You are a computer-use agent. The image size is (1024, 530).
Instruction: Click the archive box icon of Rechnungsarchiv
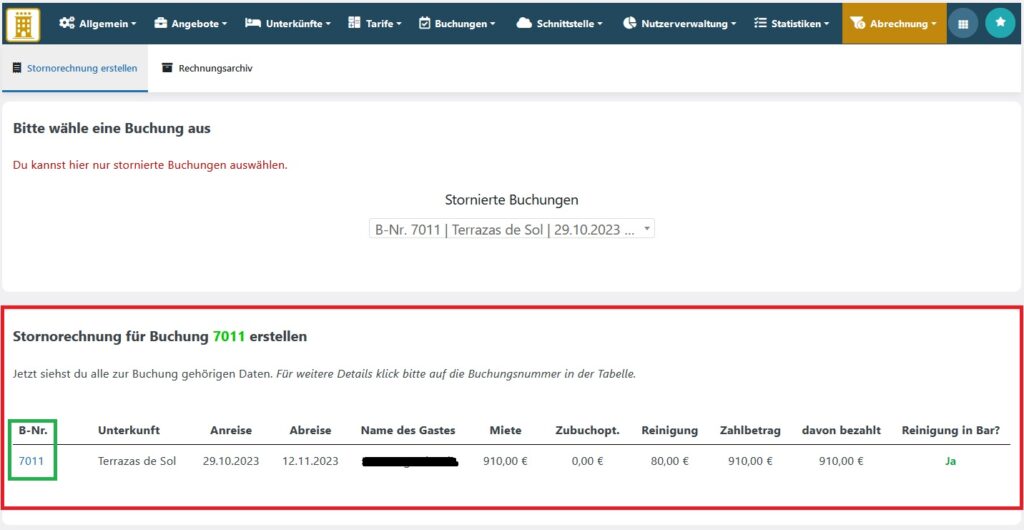click(167, 68)
